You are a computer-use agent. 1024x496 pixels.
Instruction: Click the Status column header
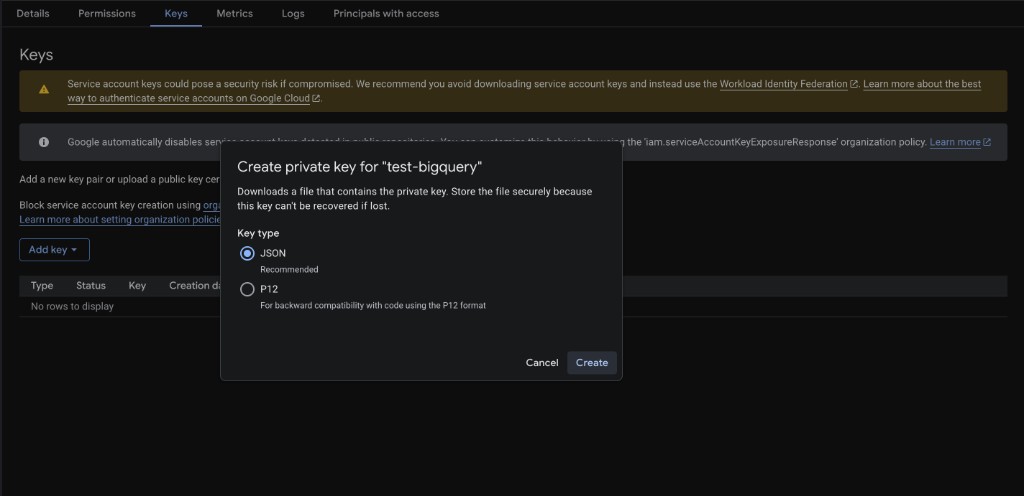pyautogui.click(x=91, y=286)
